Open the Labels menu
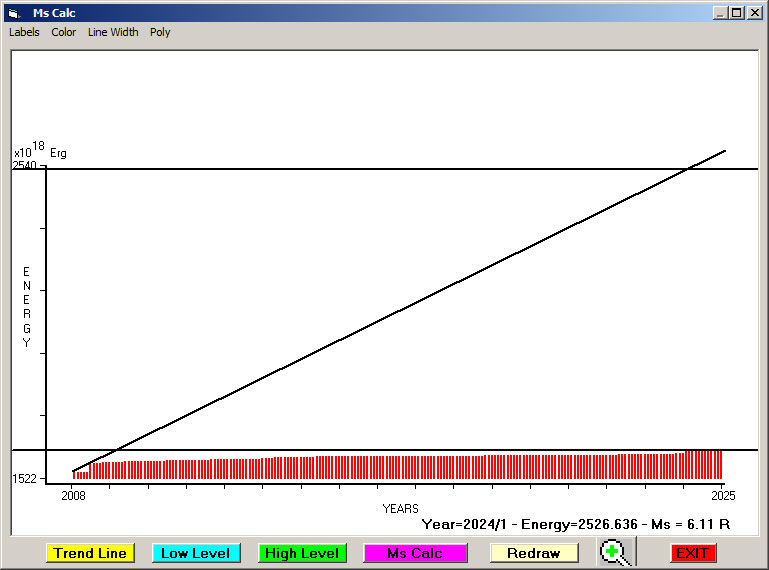 24,32
